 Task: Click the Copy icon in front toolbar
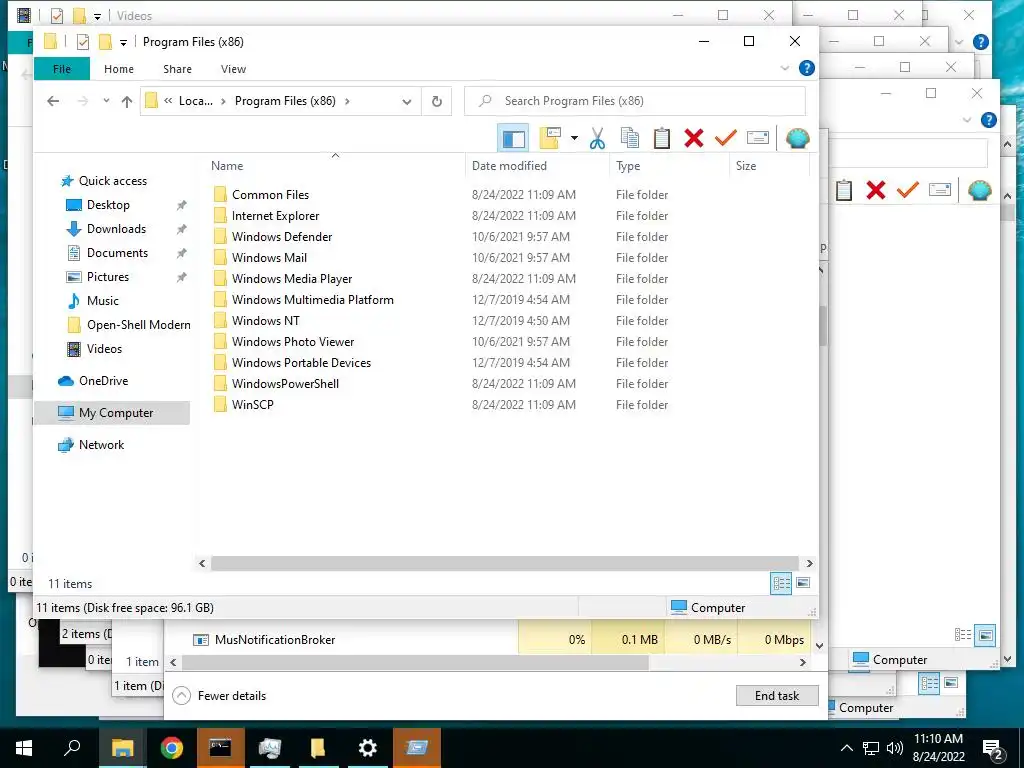pos(630,138)
